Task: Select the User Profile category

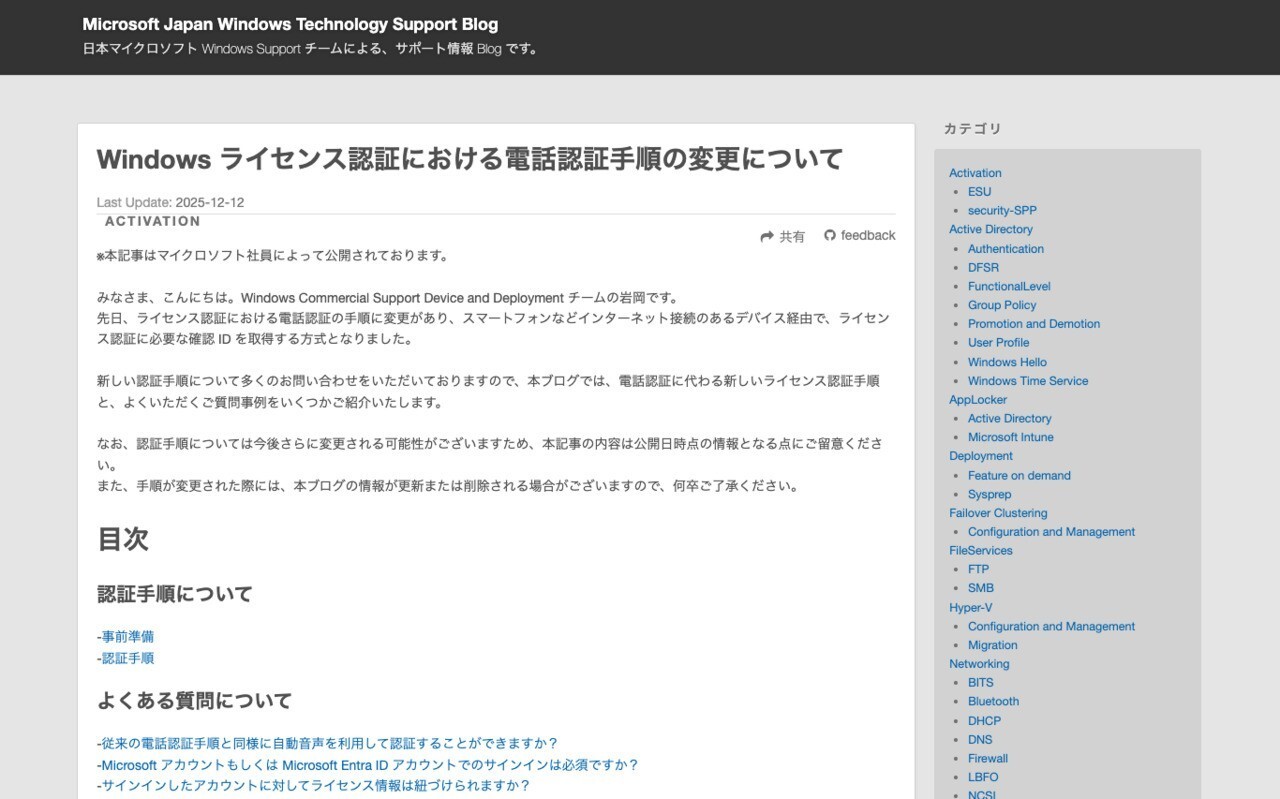Action: pyautogui.click(x=998, y=342)
